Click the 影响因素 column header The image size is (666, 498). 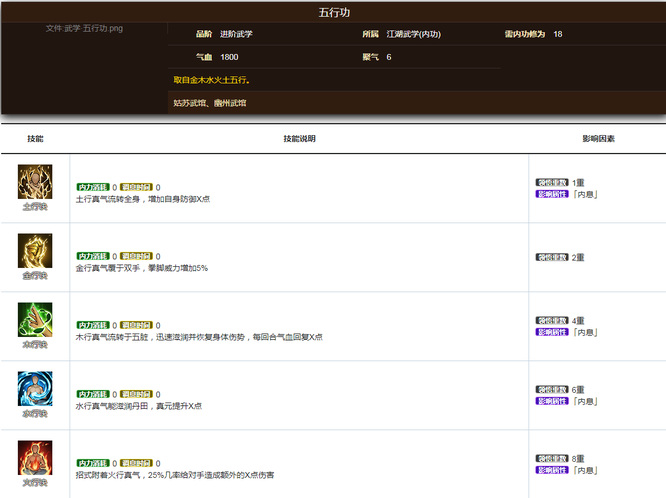pyautogui.click(x=598, y=138)
